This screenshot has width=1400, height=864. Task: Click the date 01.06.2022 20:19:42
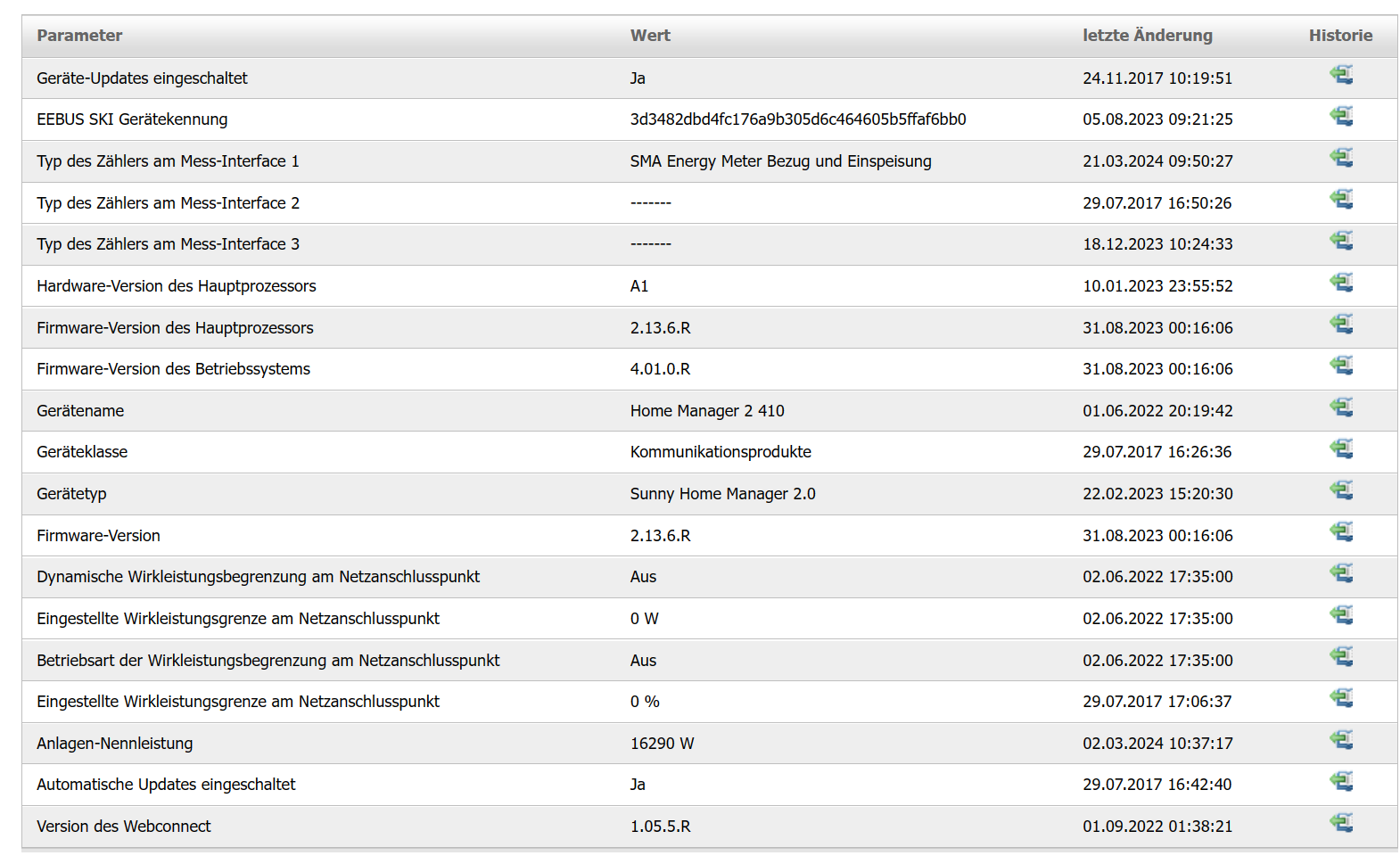click(1157, 411)
